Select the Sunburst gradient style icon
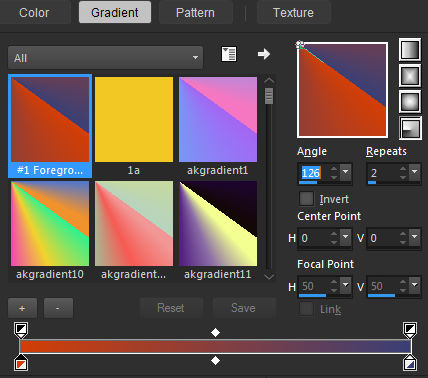The image size is (428, 378). [x=410, y=102]
